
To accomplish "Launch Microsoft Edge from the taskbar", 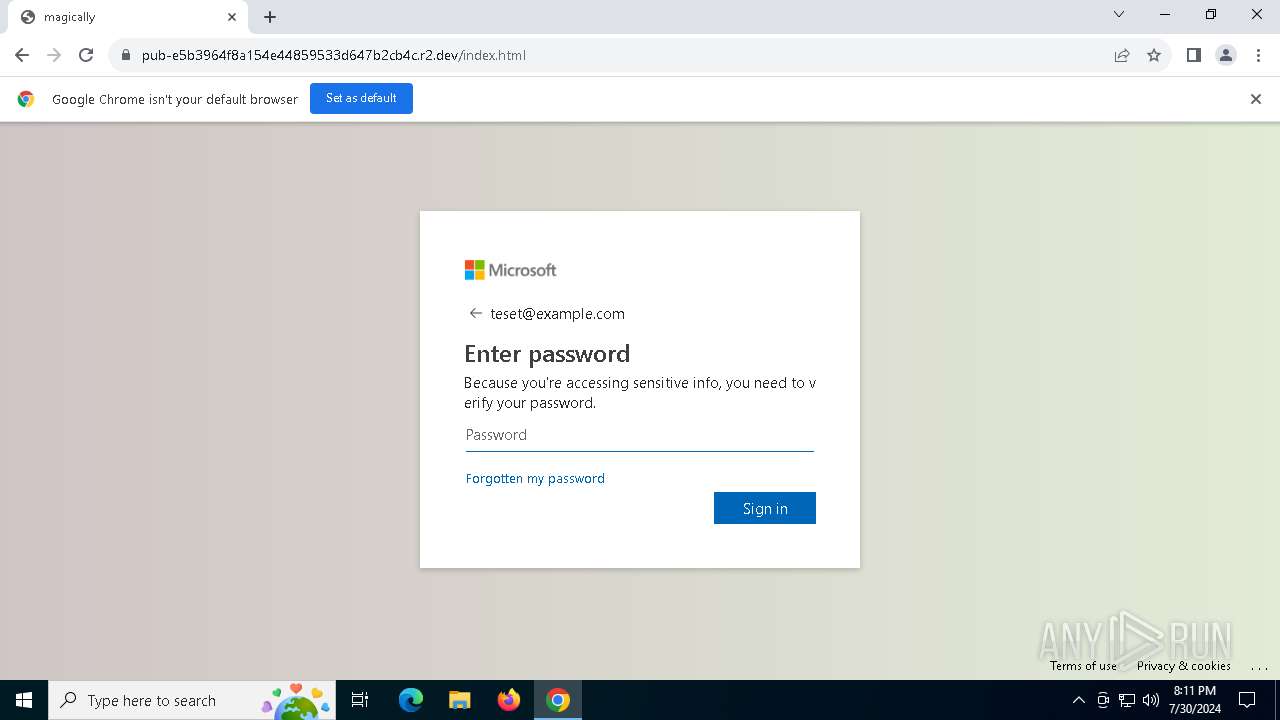I will 411,700.
